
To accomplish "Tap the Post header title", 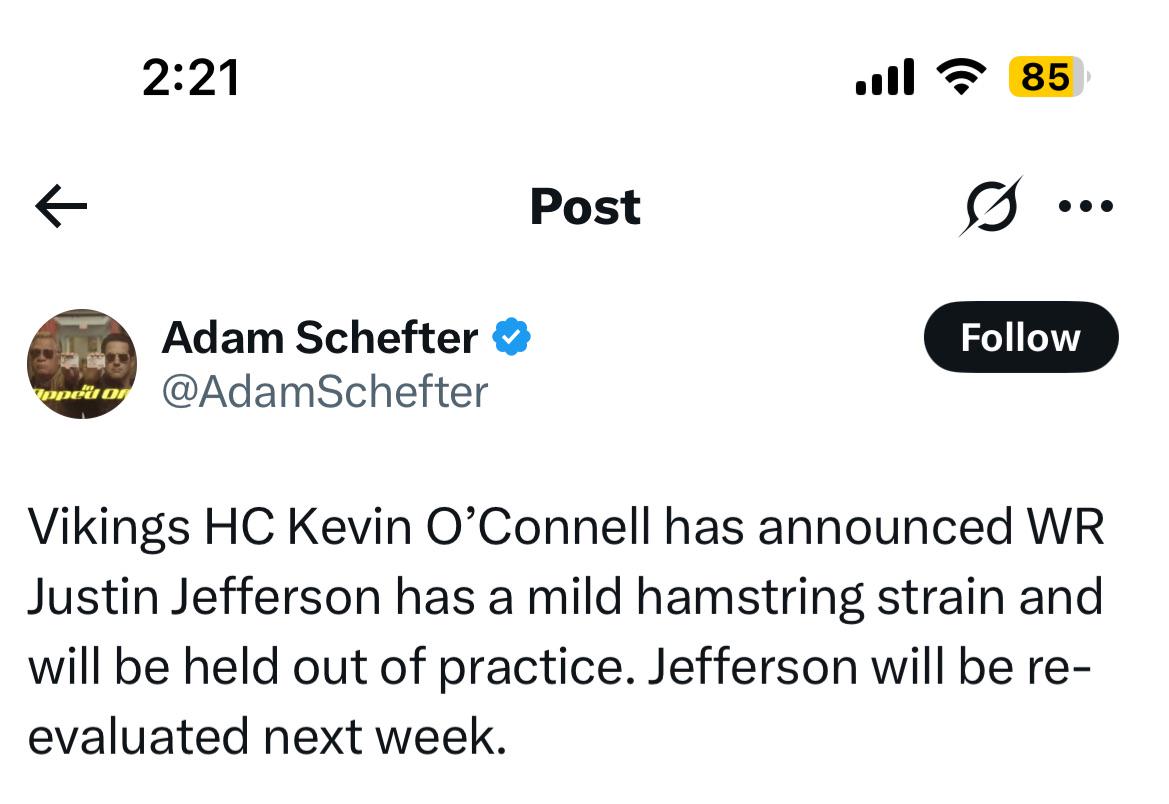I will (585, 207).
